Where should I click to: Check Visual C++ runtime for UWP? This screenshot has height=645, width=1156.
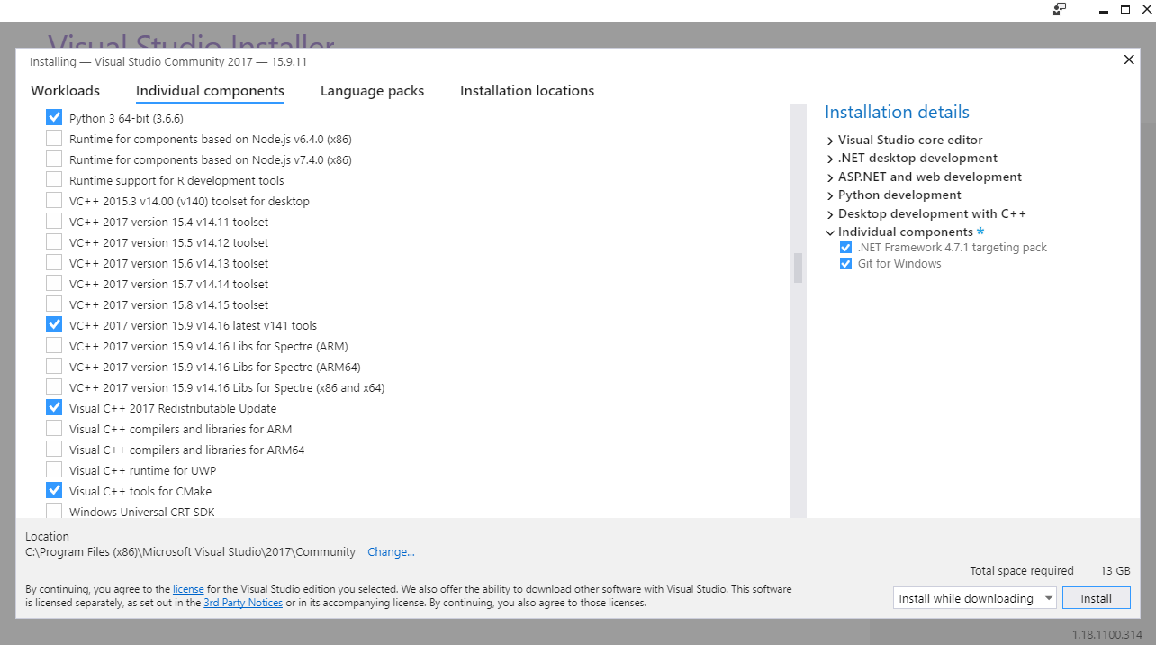tap(54, 470)
